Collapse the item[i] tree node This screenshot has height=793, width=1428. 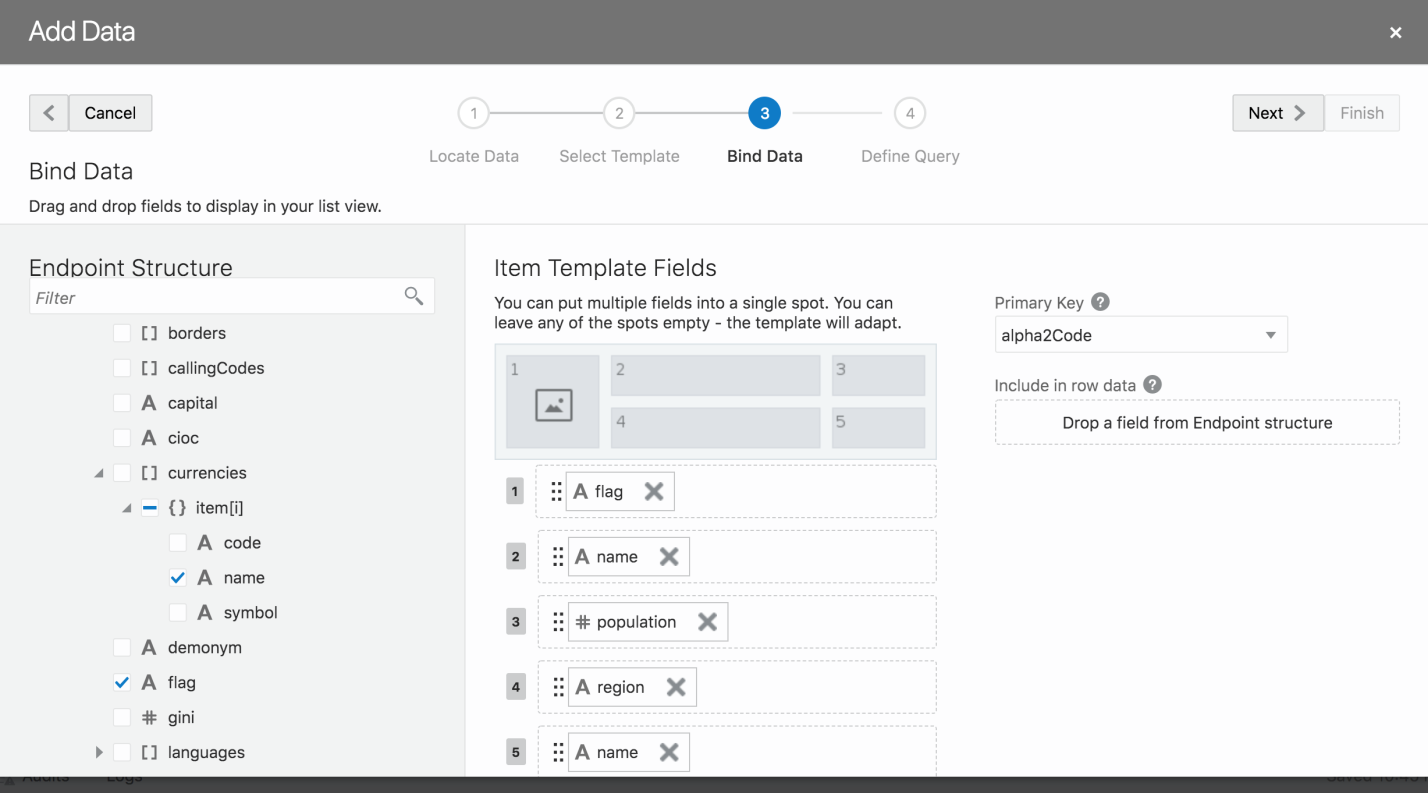(126, 508)
